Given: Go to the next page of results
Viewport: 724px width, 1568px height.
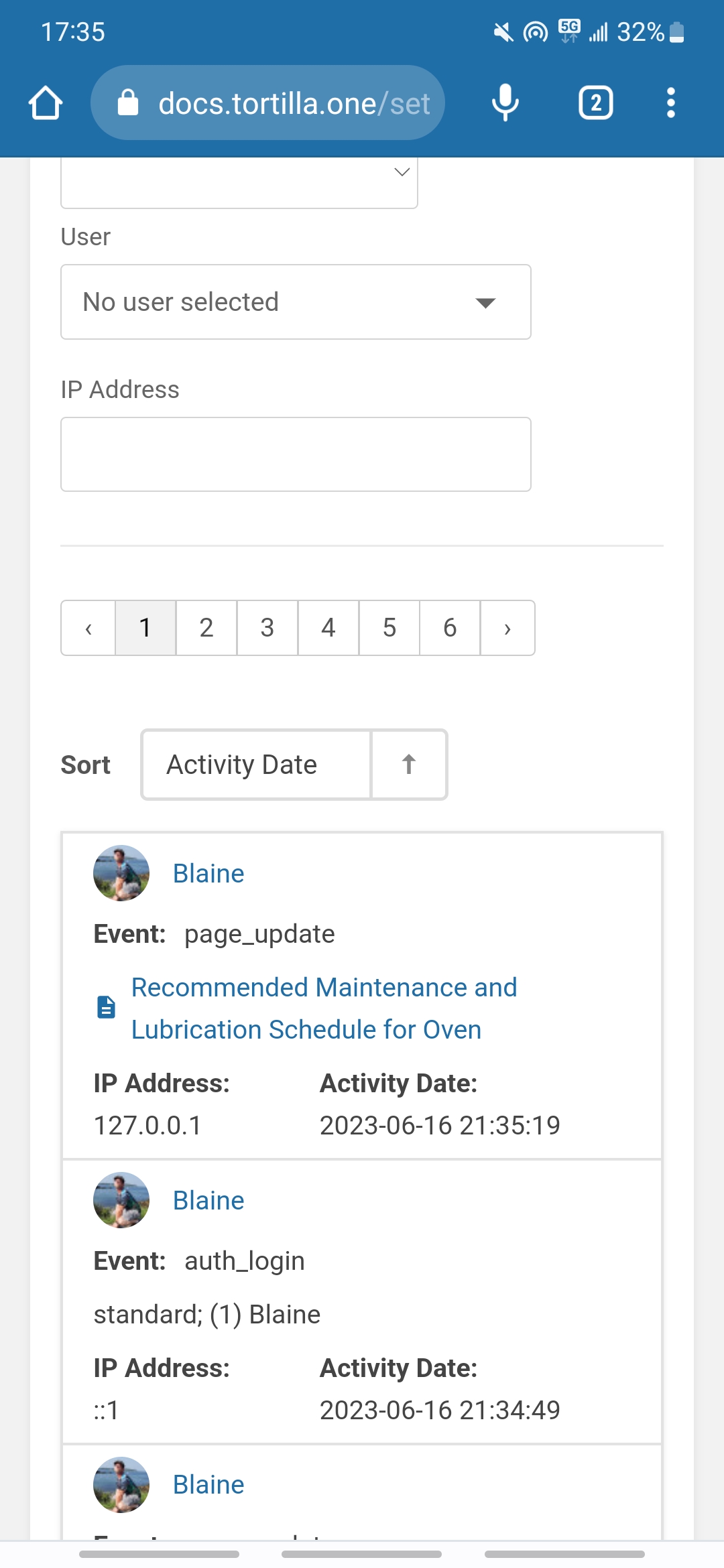Looking at the screenshot, I should [x=507, y=628].
